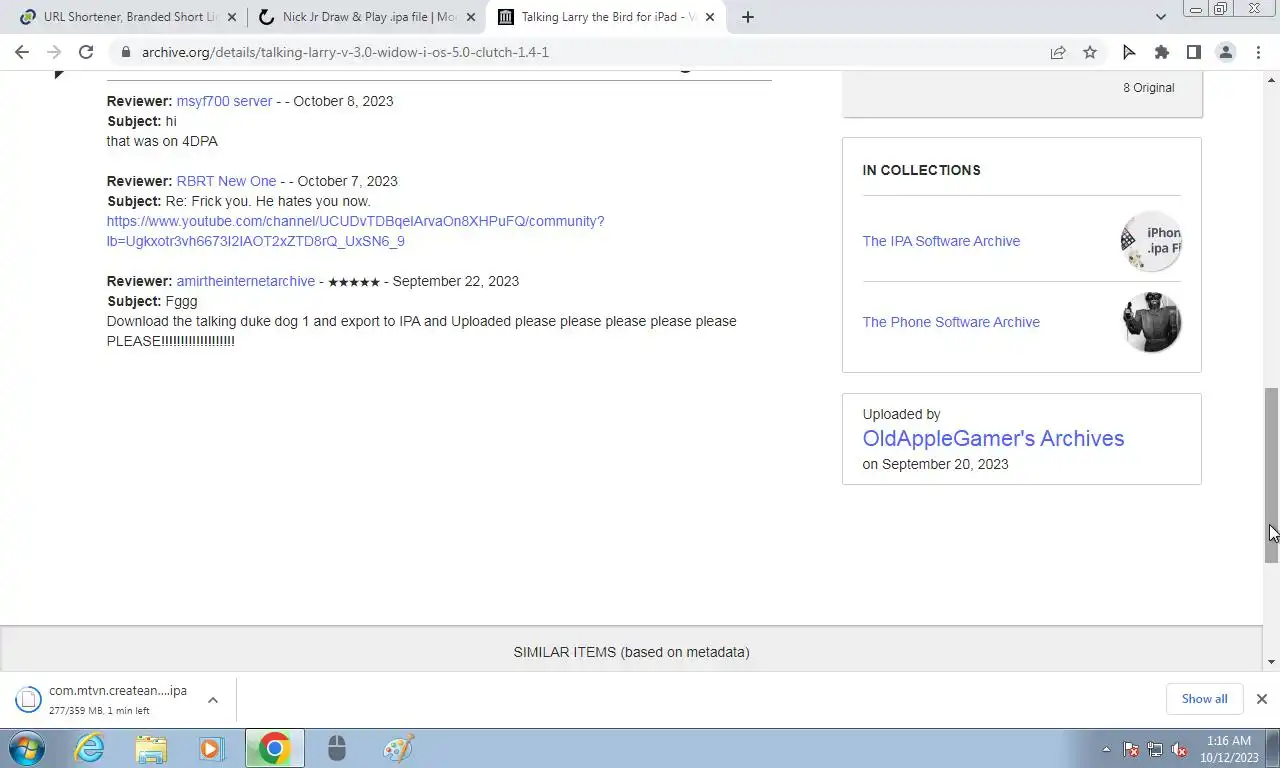Open reviewer msyf700 server profile
This screenshot has width=1280, height=768.
pos(224,101)
